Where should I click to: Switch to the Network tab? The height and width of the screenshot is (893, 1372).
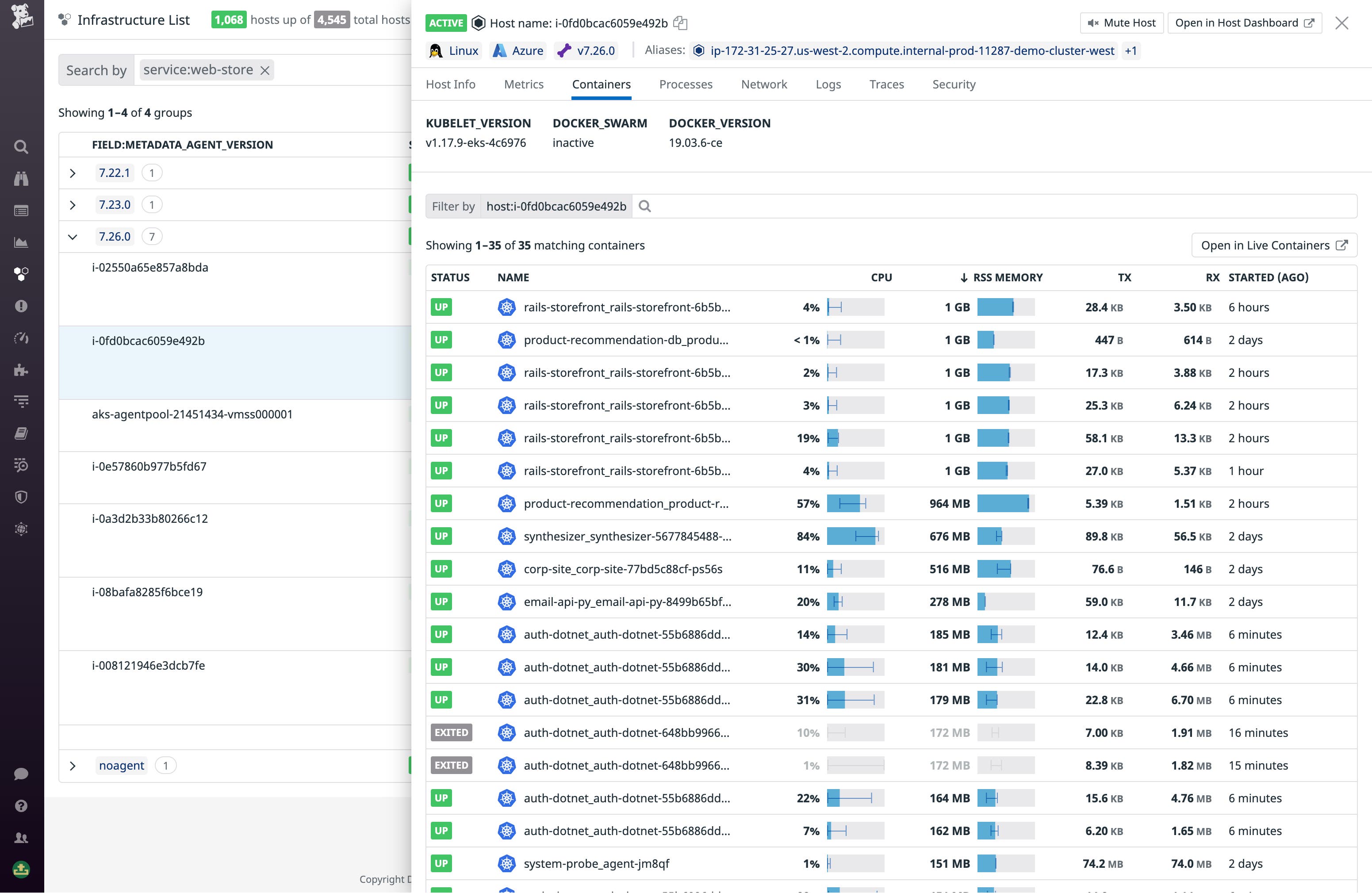click(x=764, y=84)
